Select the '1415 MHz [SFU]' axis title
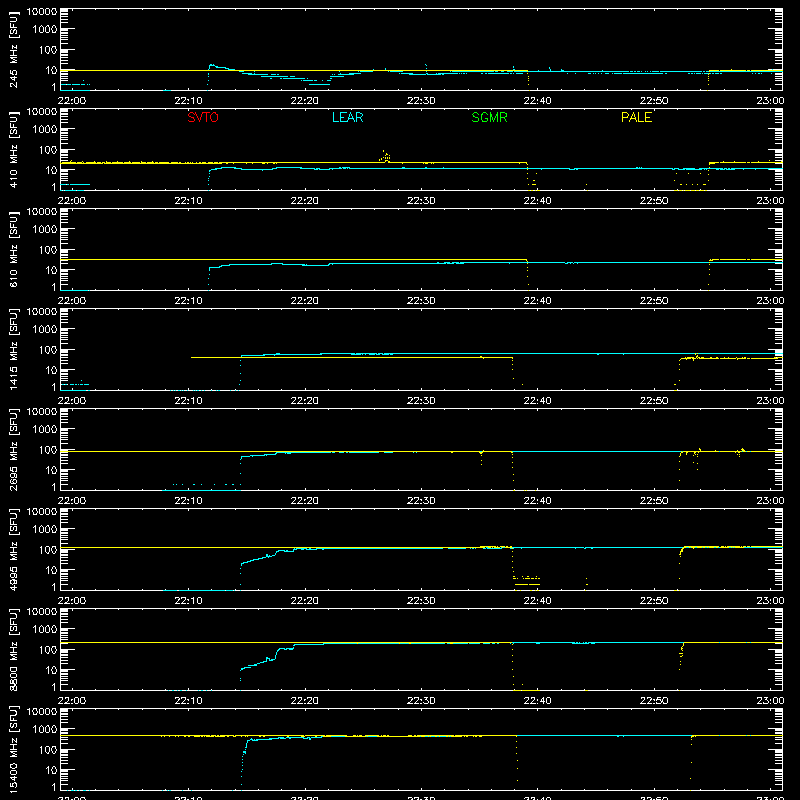Screen dimensions: 800x800 tap(14, 349)
